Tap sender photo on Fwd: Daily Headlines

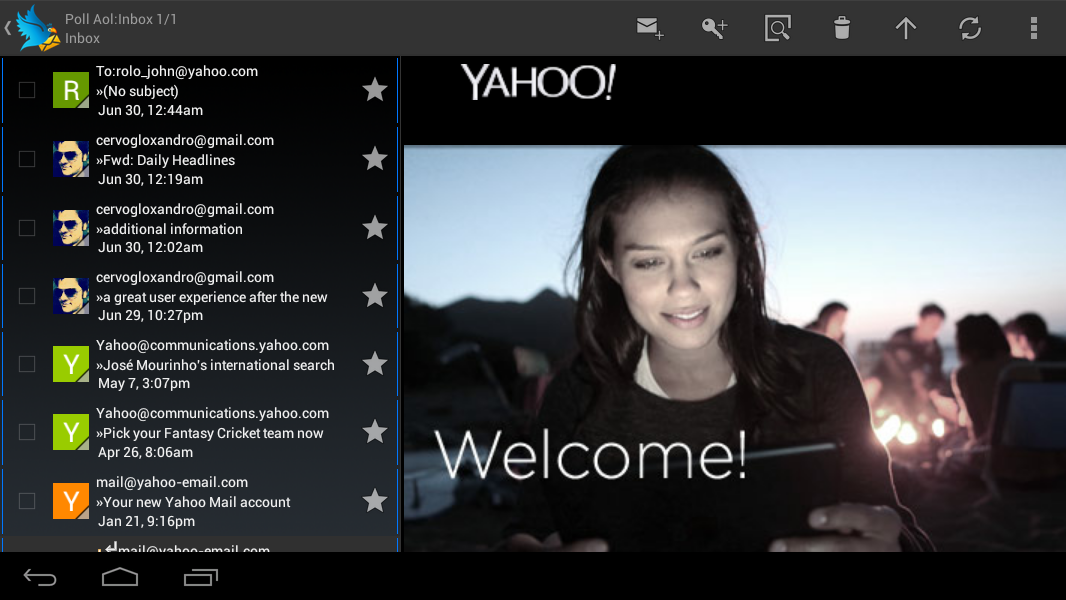71,159
